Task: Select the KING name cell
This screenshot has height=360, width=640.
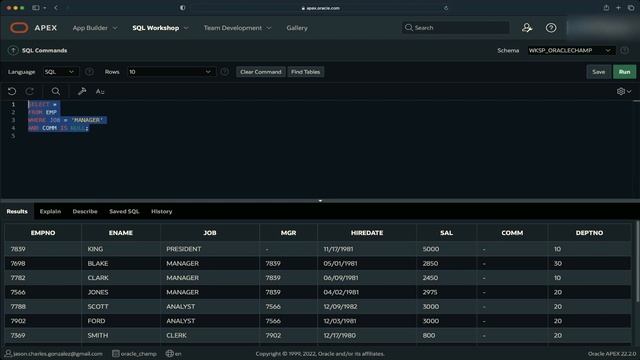Action: point(121,249)
